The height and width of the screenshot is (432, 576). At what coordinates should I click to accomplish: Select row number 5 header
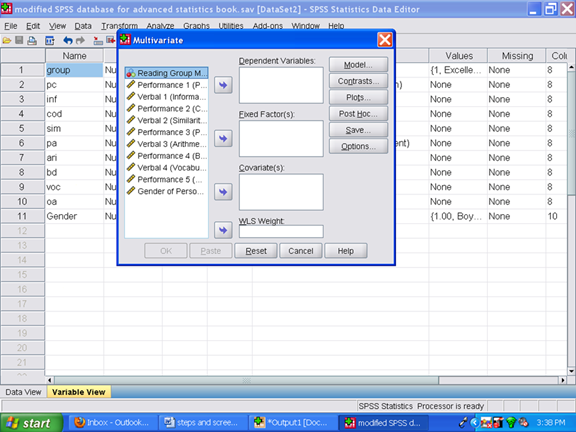(x=22, y=129)
